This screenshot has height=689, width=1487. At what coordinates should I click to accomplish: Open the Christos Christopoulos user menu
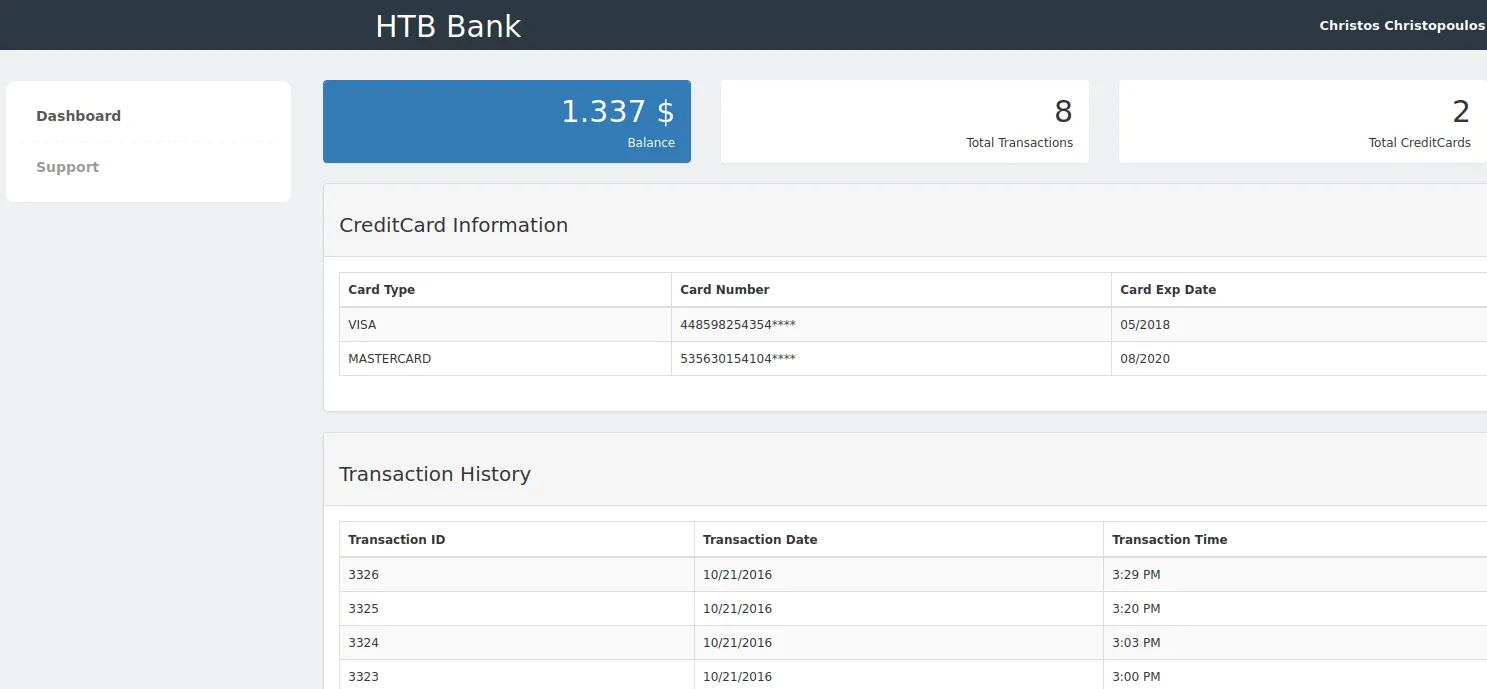coord(1401,26)
